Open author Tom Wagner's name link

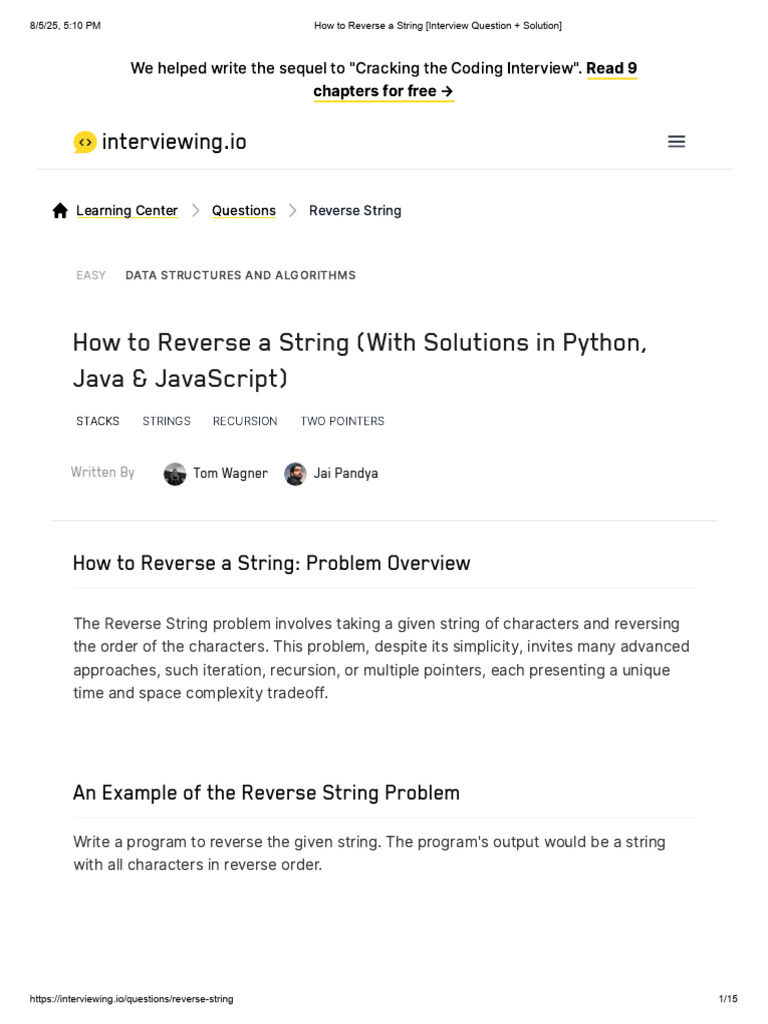[x=230, y=474]
